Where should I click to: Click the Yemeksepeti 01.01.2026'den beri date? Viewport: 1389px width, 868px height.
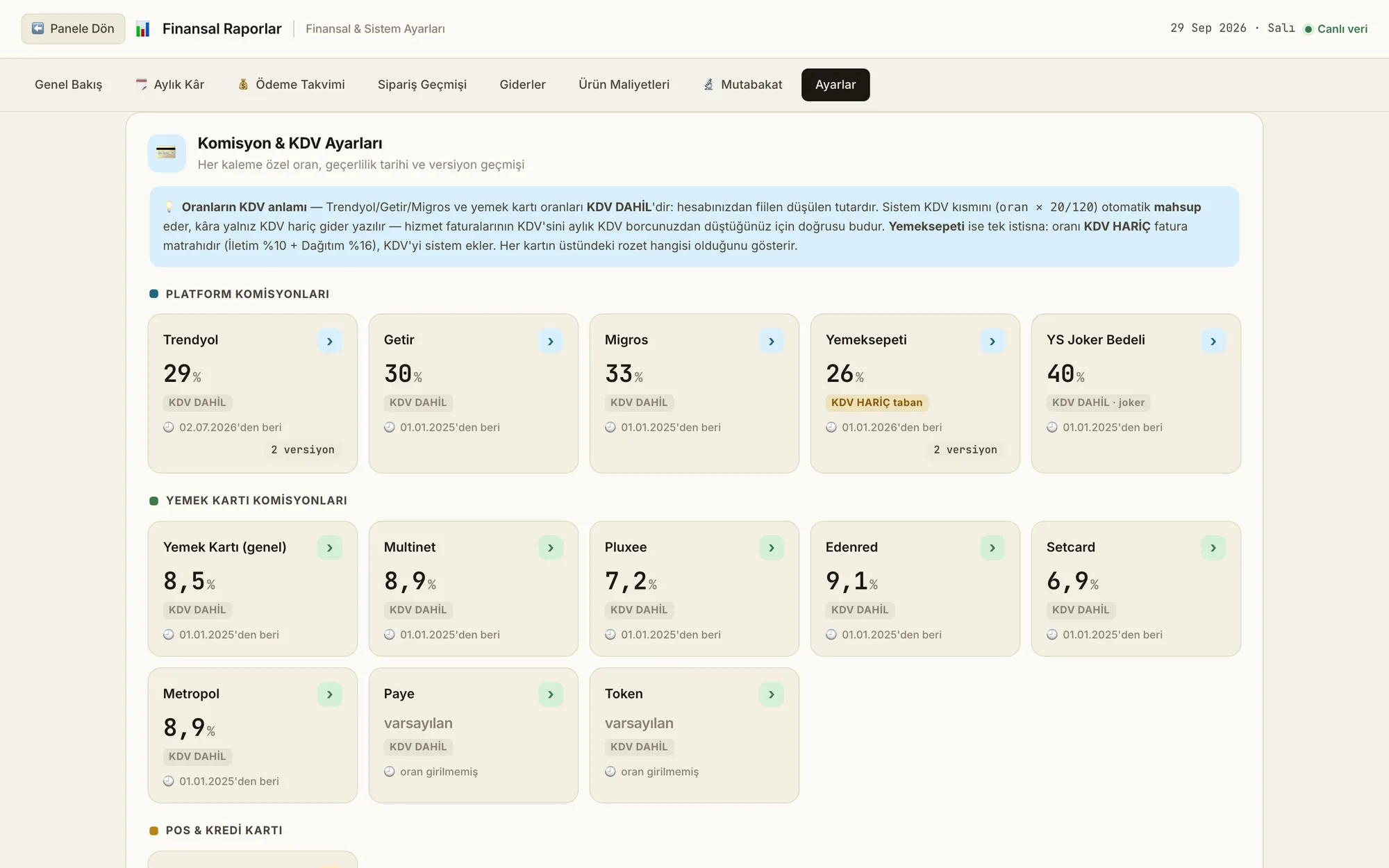coord(892,427)
